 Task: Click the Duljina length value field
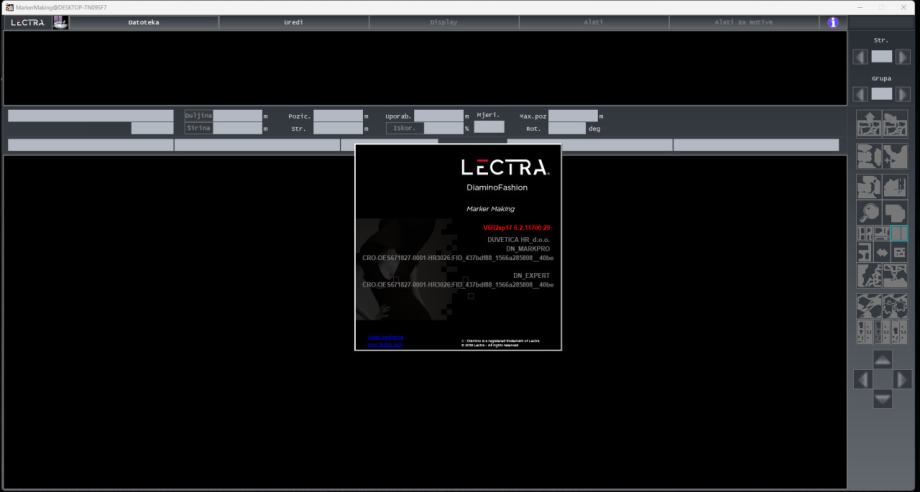pos(238,116)
